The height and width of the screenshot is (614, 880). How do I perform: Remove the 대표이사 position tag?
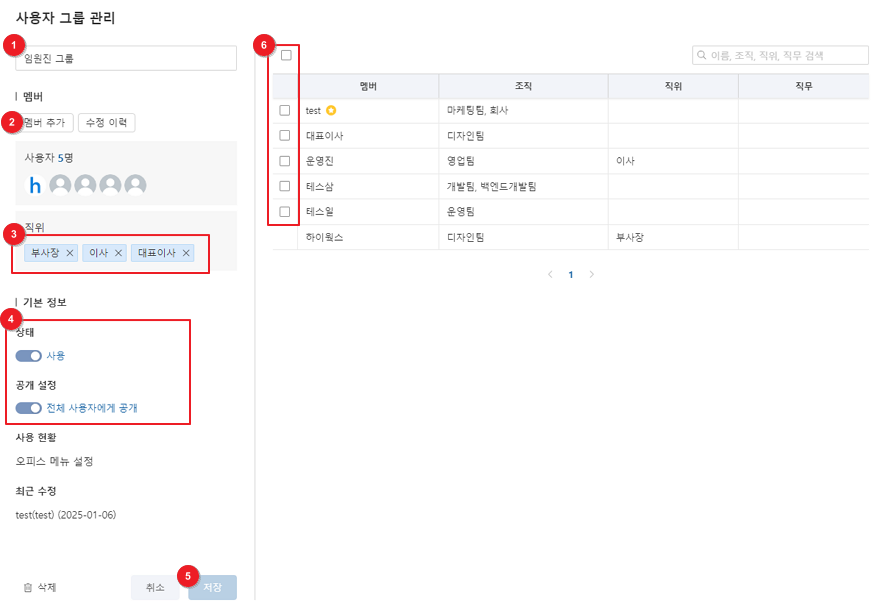click(186, 253)
